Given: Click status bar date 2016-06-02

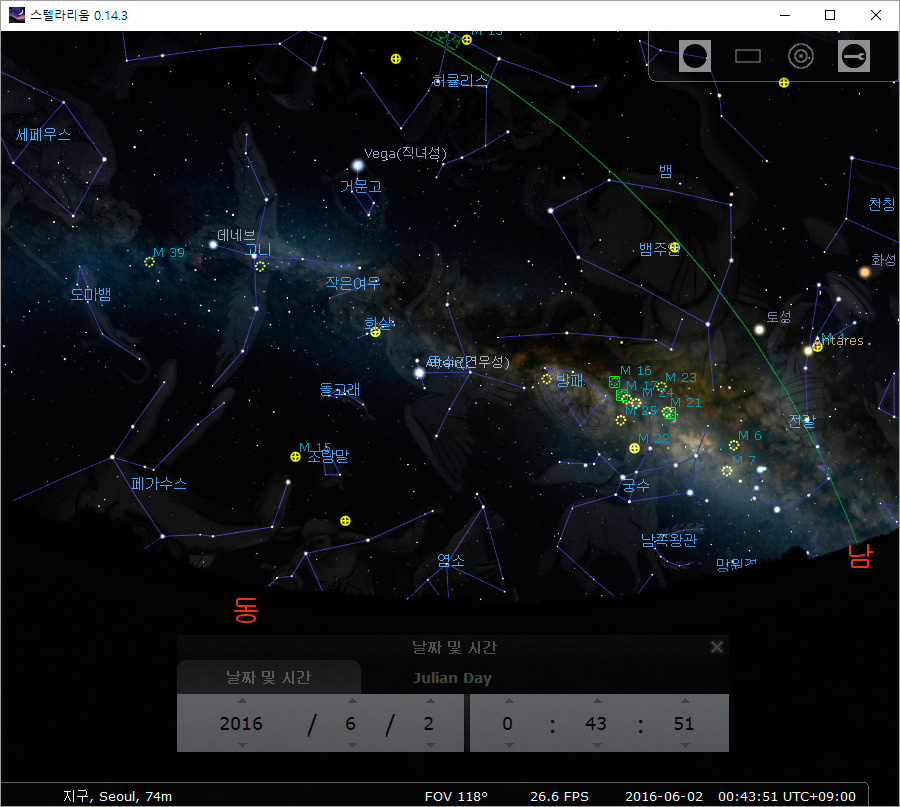Looking at the screenshot, I should coord(664,796).
